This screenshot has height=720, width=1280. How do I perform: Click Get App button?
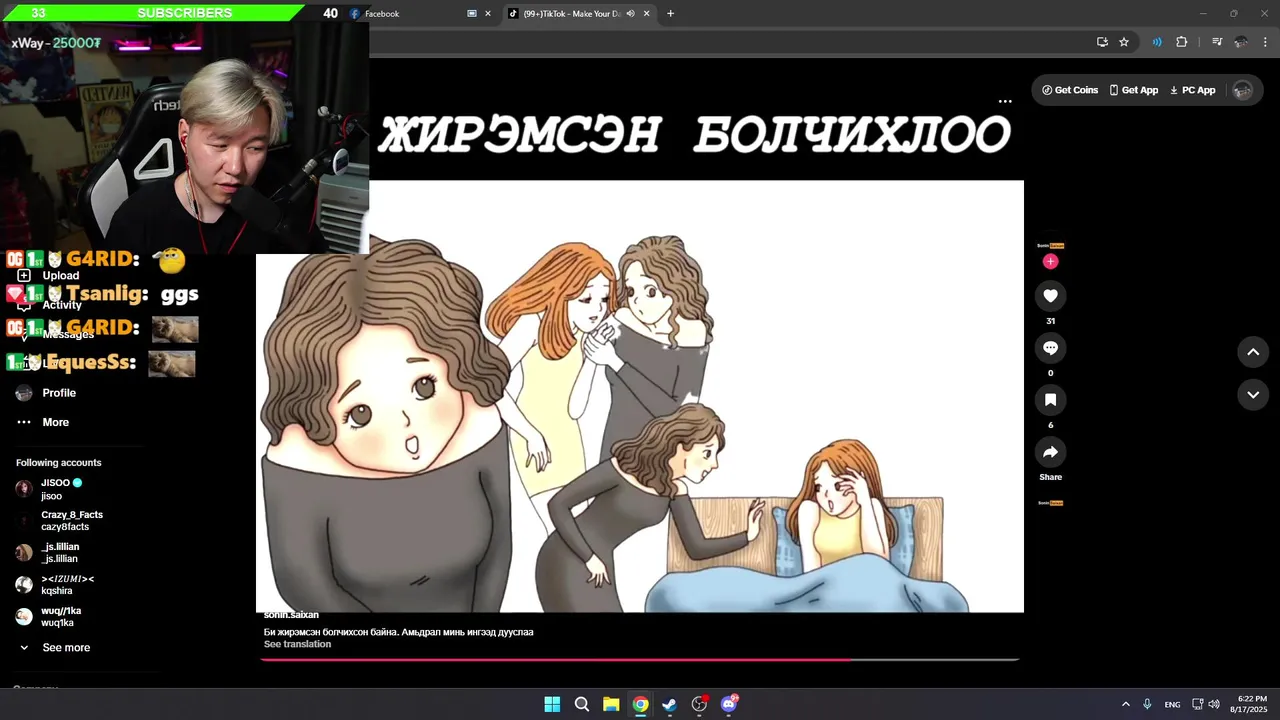click(1133, 90)
